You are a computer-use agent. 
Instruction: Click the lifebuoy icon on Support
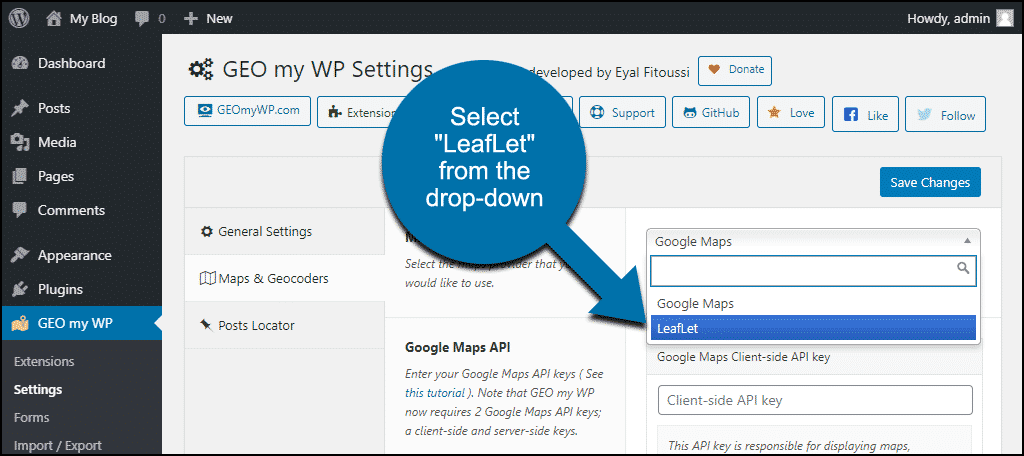point(597,112)
